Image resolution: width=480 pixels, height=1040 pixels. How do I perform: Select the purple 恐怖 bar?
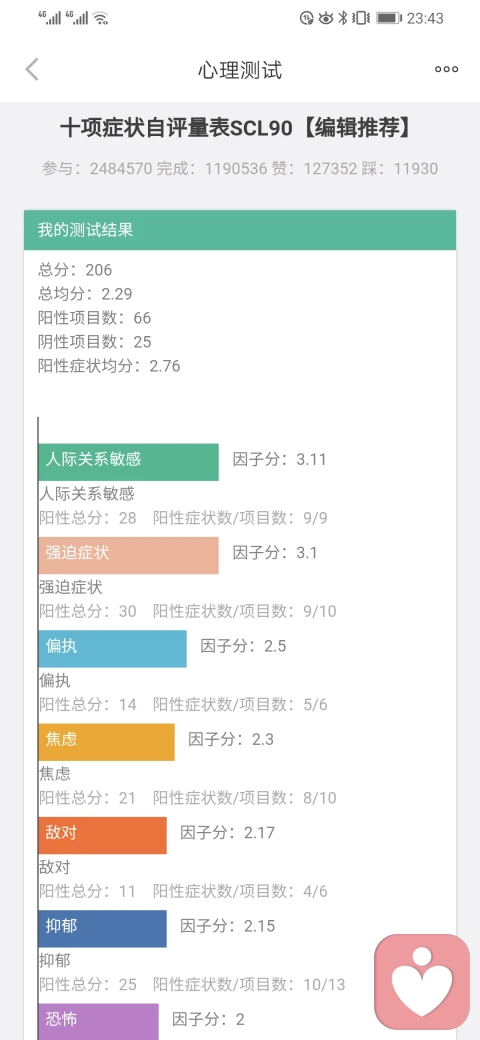coord(99,1021)
